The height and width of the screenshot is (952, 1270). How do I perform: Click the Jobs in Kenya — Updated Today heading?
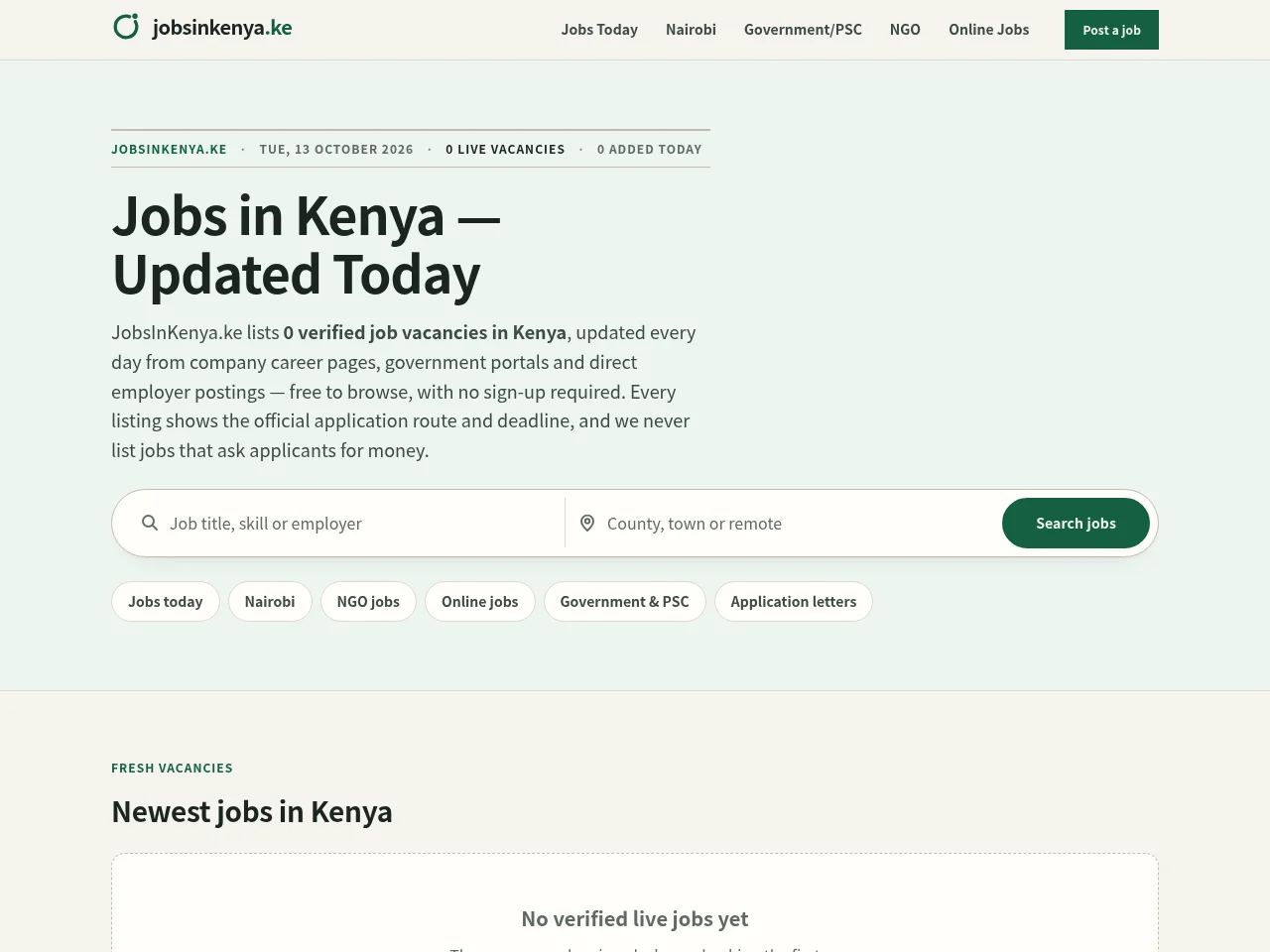click(307, 244)
